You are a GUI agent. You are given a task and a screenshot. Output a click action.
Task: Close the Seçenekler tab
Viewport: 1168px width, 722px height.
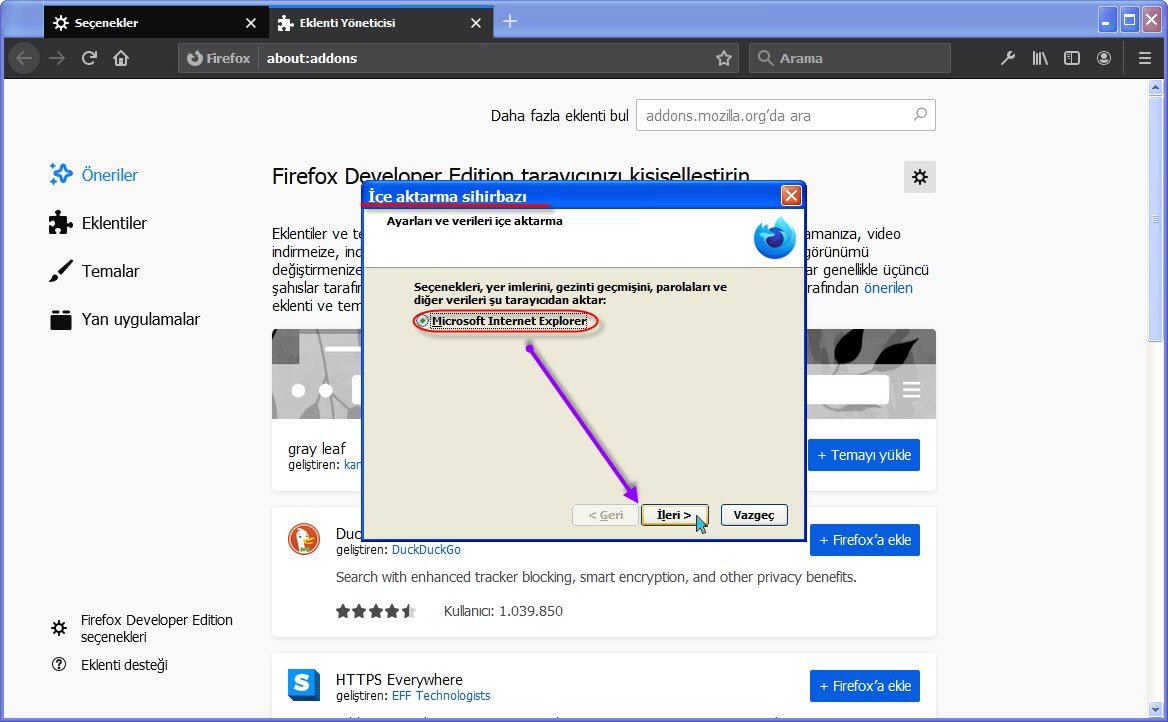251,23
